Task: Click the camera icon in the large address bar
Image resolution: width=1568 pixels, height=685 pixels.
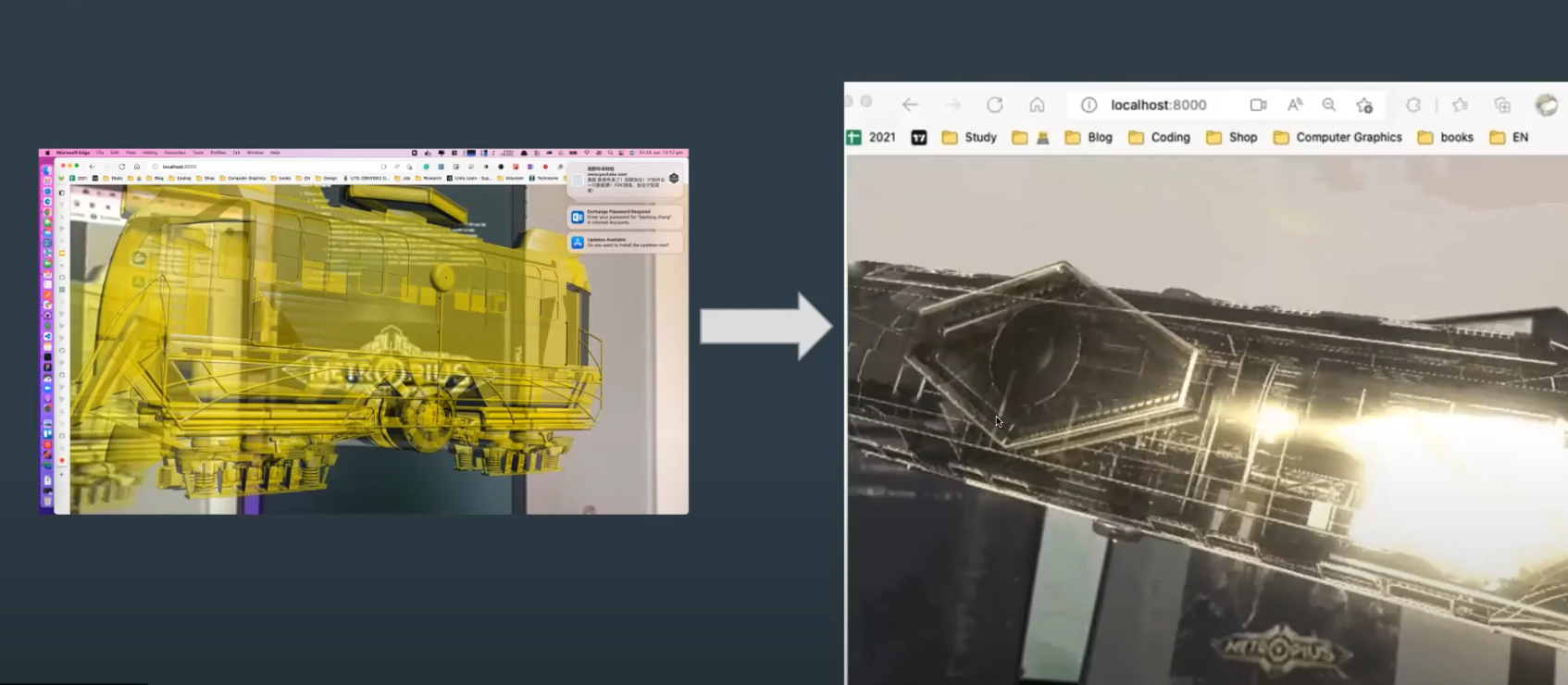Action: tap(1258, 105)
